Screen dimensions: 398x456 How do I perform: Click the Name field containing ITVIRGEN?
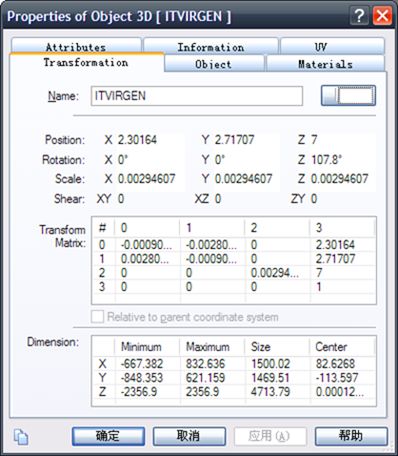197,96
